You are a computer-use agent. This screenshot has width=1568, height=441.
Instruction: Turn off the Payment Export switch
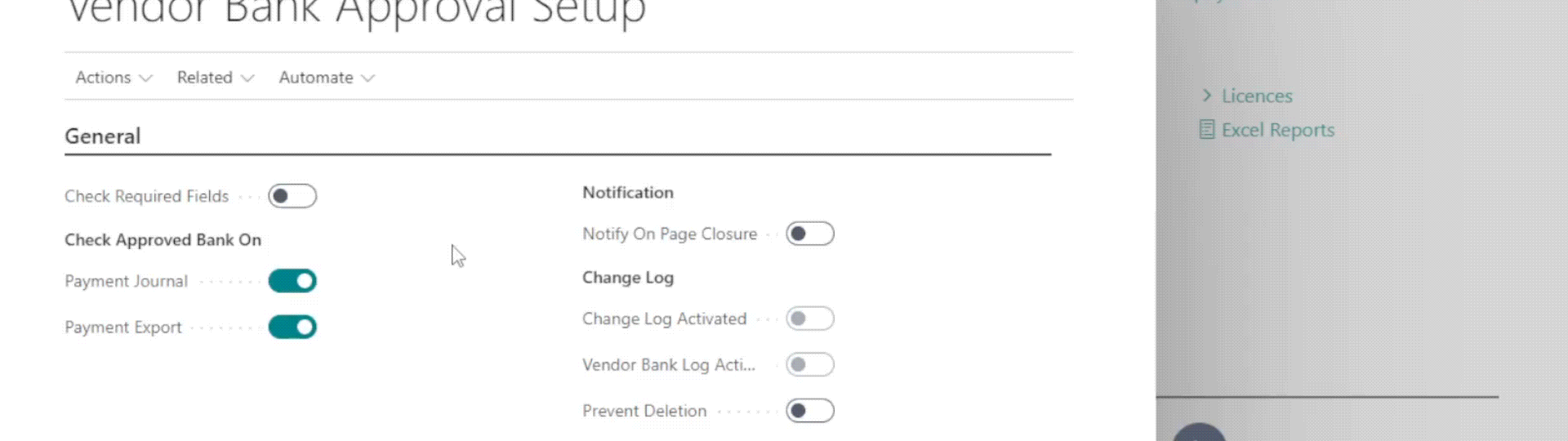point(292,327)
